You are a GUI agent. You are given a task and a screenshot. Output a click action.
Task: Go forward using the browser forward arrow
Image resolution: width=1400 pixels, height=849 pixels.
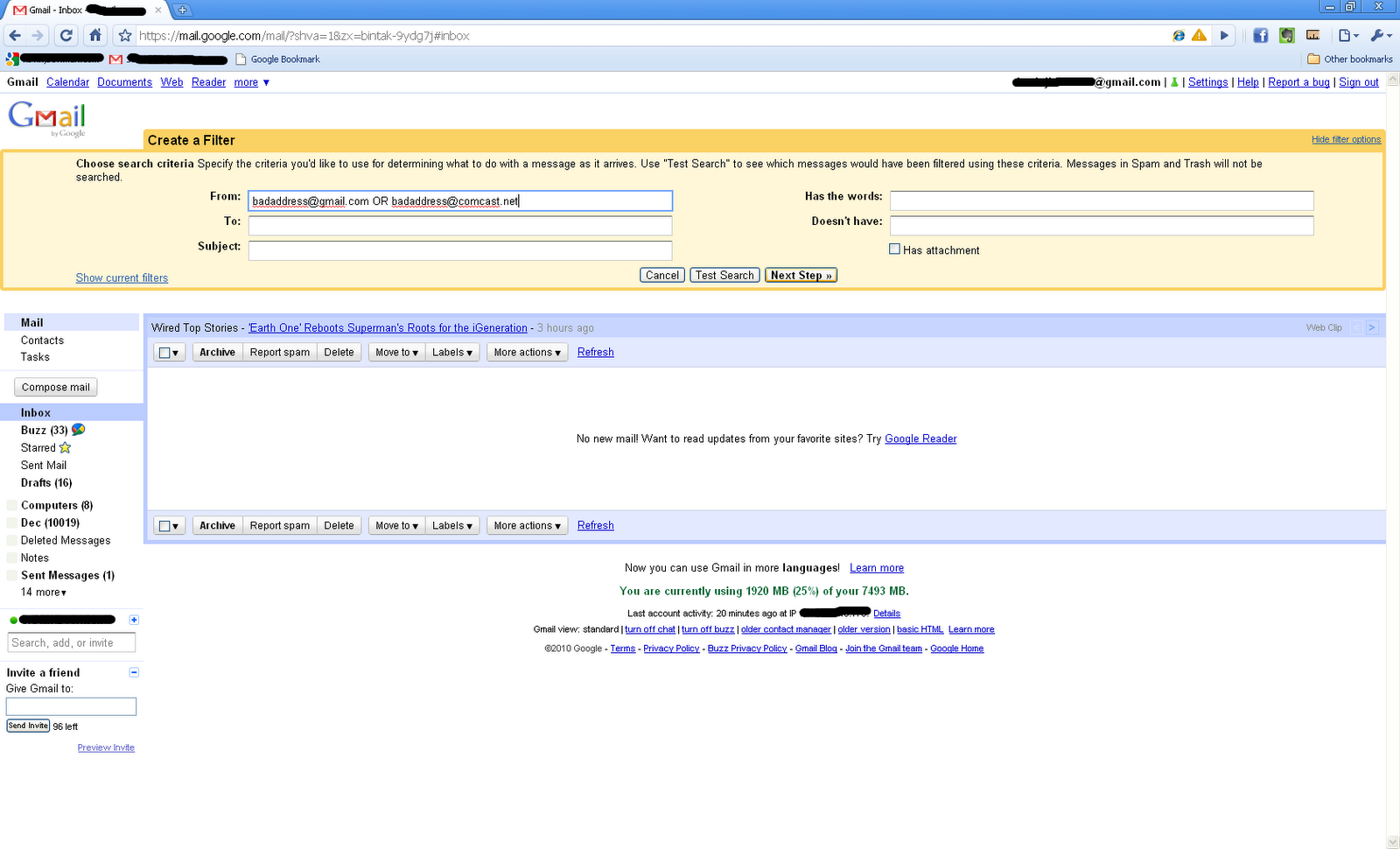pos(38,36)
